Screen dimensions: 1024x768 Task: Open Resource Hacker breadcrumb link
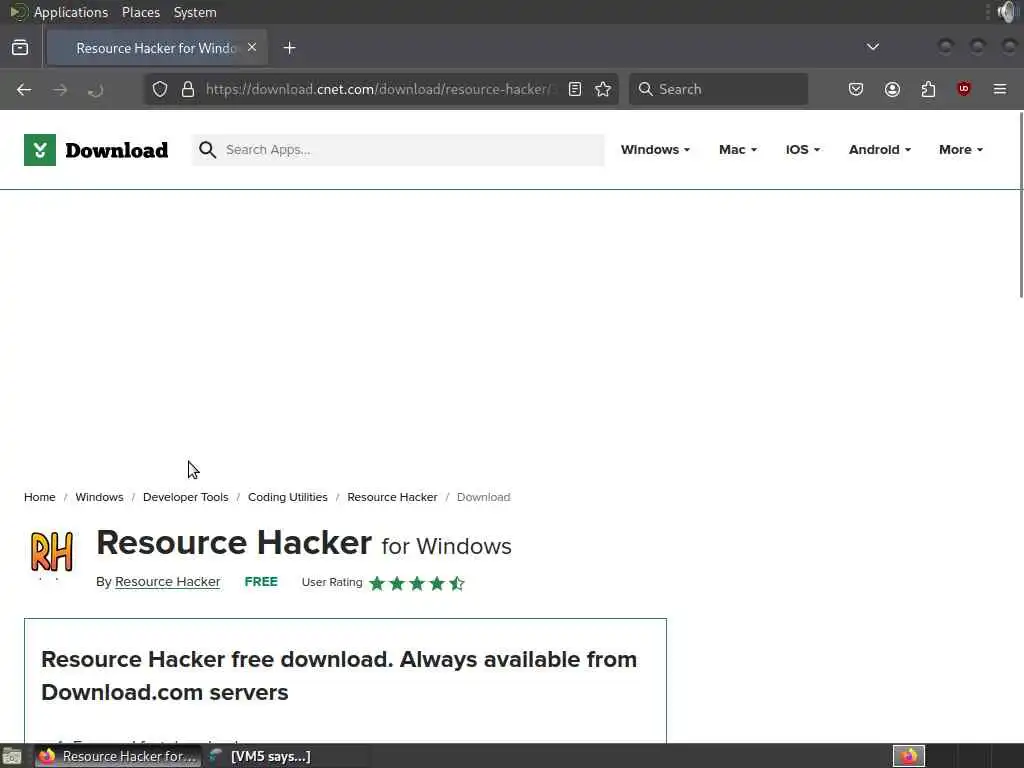[x=392, y=497]
